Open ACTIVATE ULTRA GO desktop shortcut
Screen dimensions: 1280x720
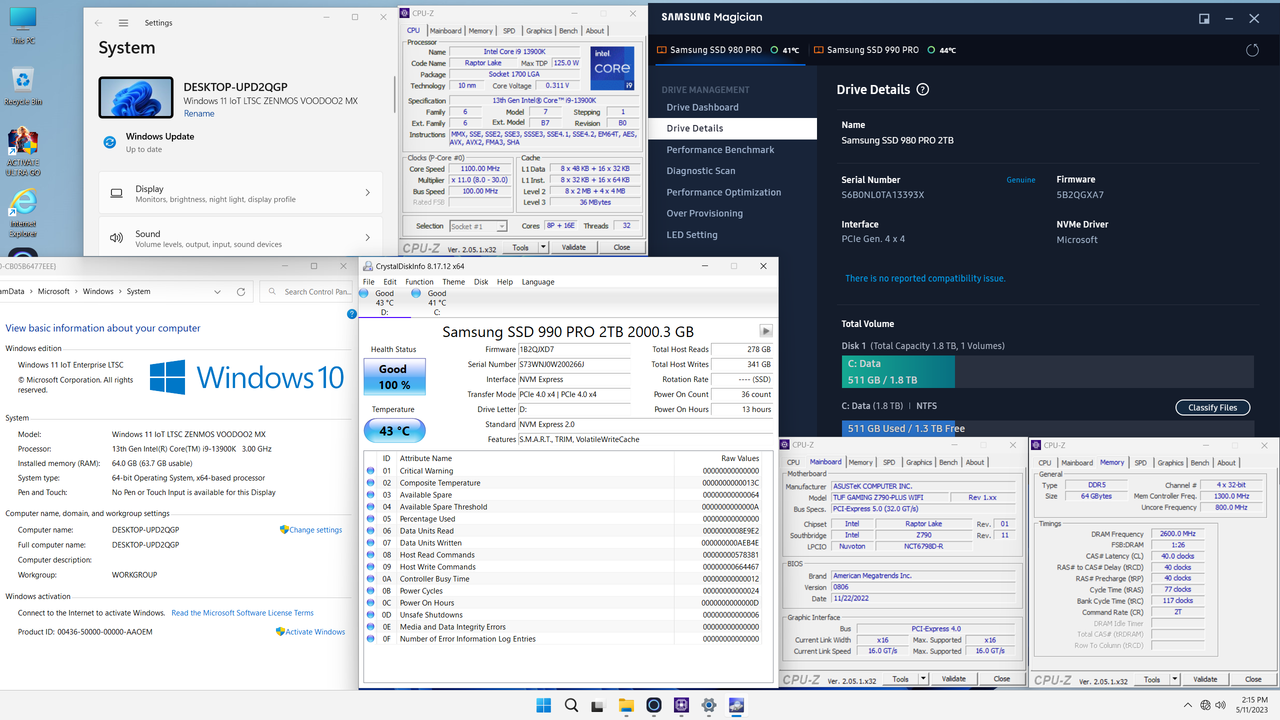tap(22, 152)
